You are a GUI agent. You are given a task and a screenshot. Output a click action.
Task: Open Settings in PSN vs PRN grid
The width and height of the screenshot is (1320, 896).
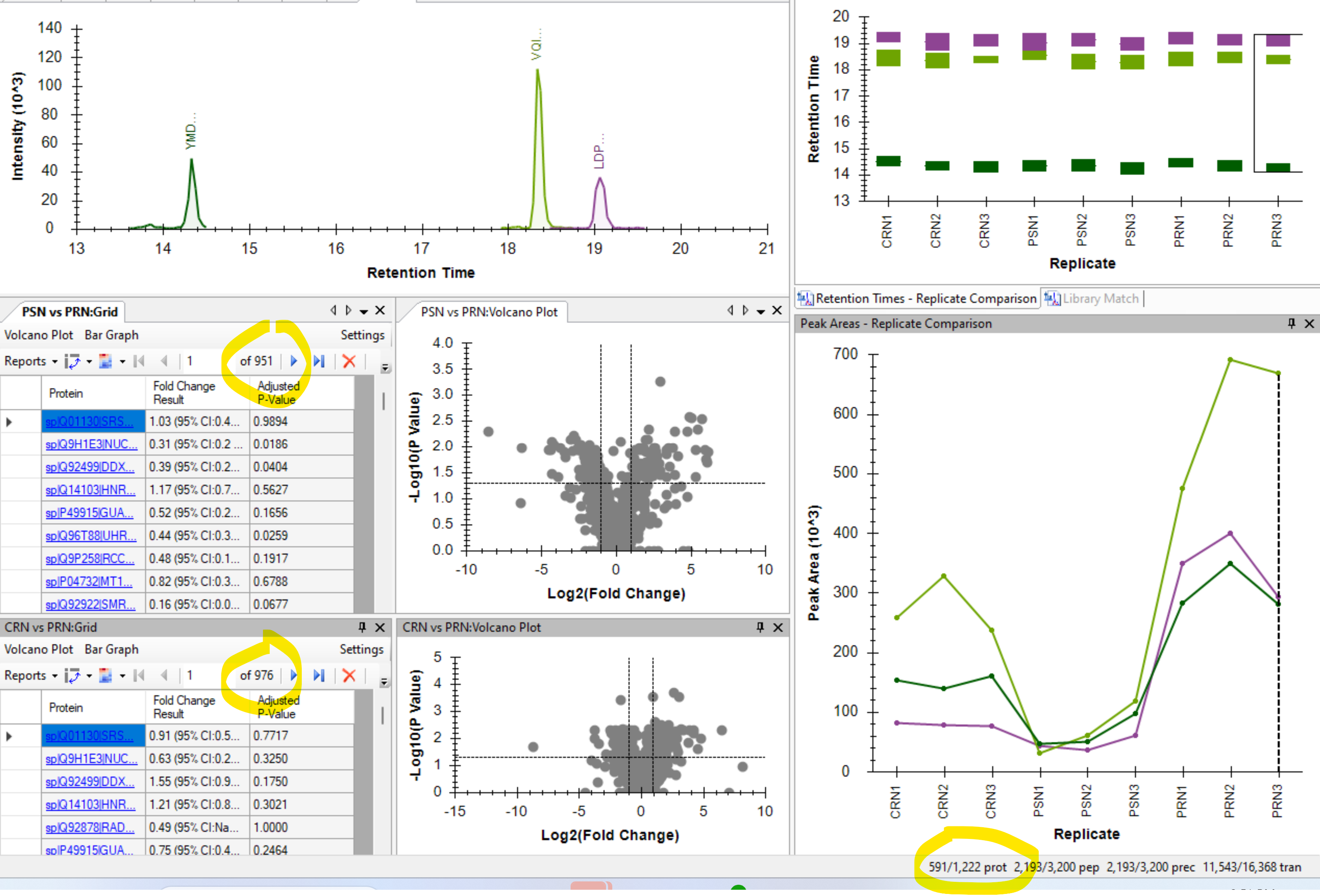pos(362,335)
